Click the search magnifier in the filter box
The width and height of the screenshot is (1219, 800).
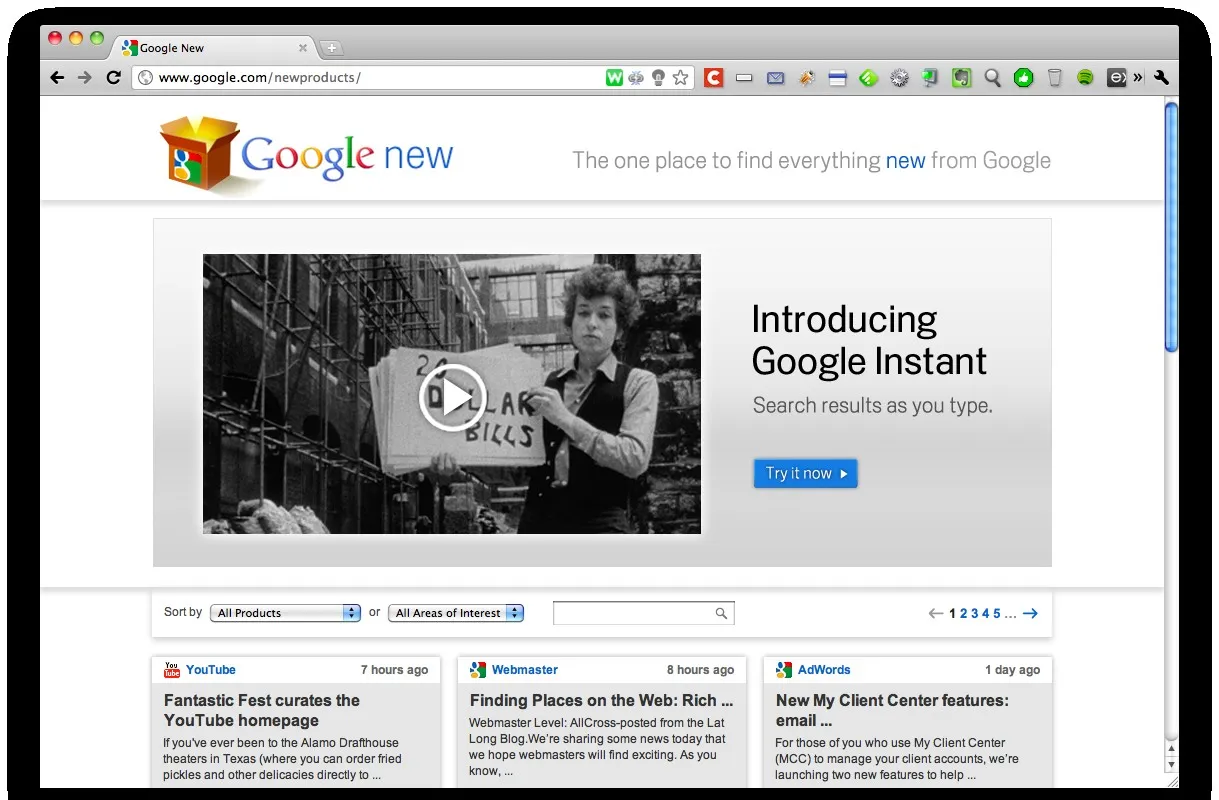[x=721, y=614]
